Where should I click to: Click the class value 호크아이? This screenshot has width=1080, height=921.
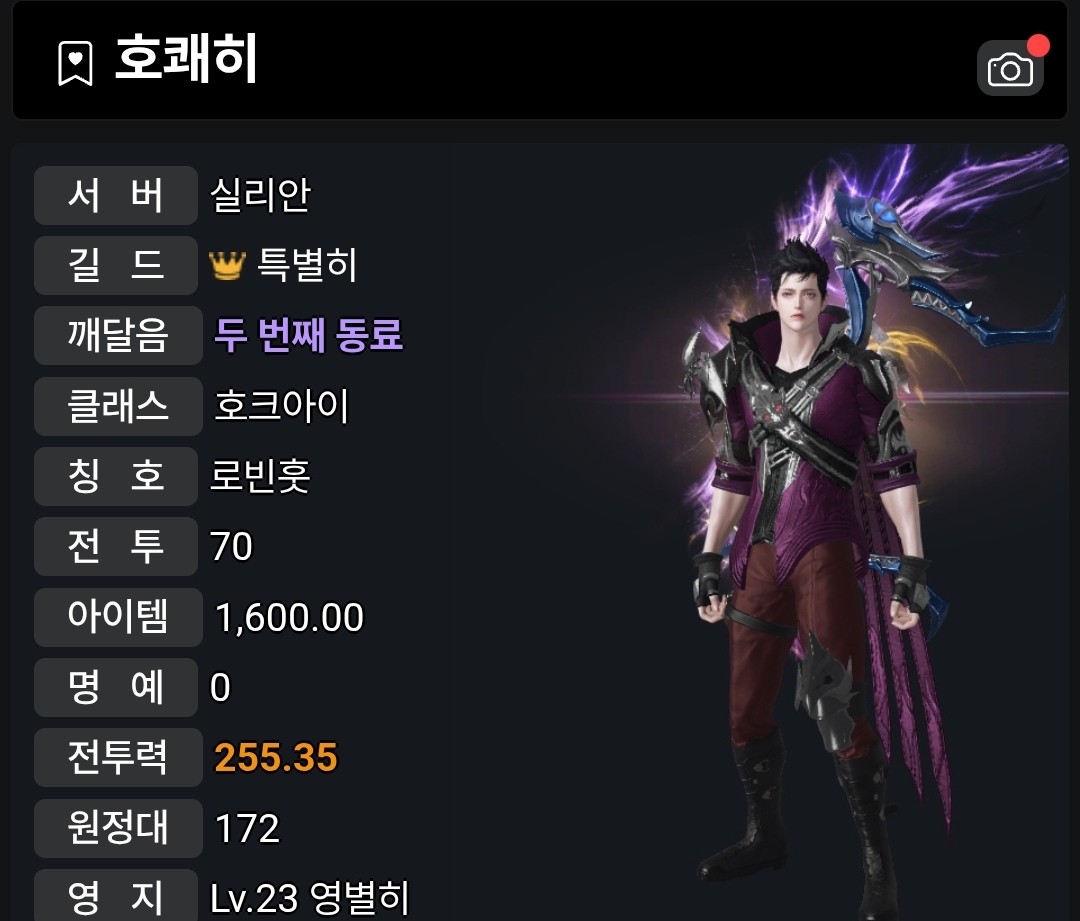tap(282, 406)
